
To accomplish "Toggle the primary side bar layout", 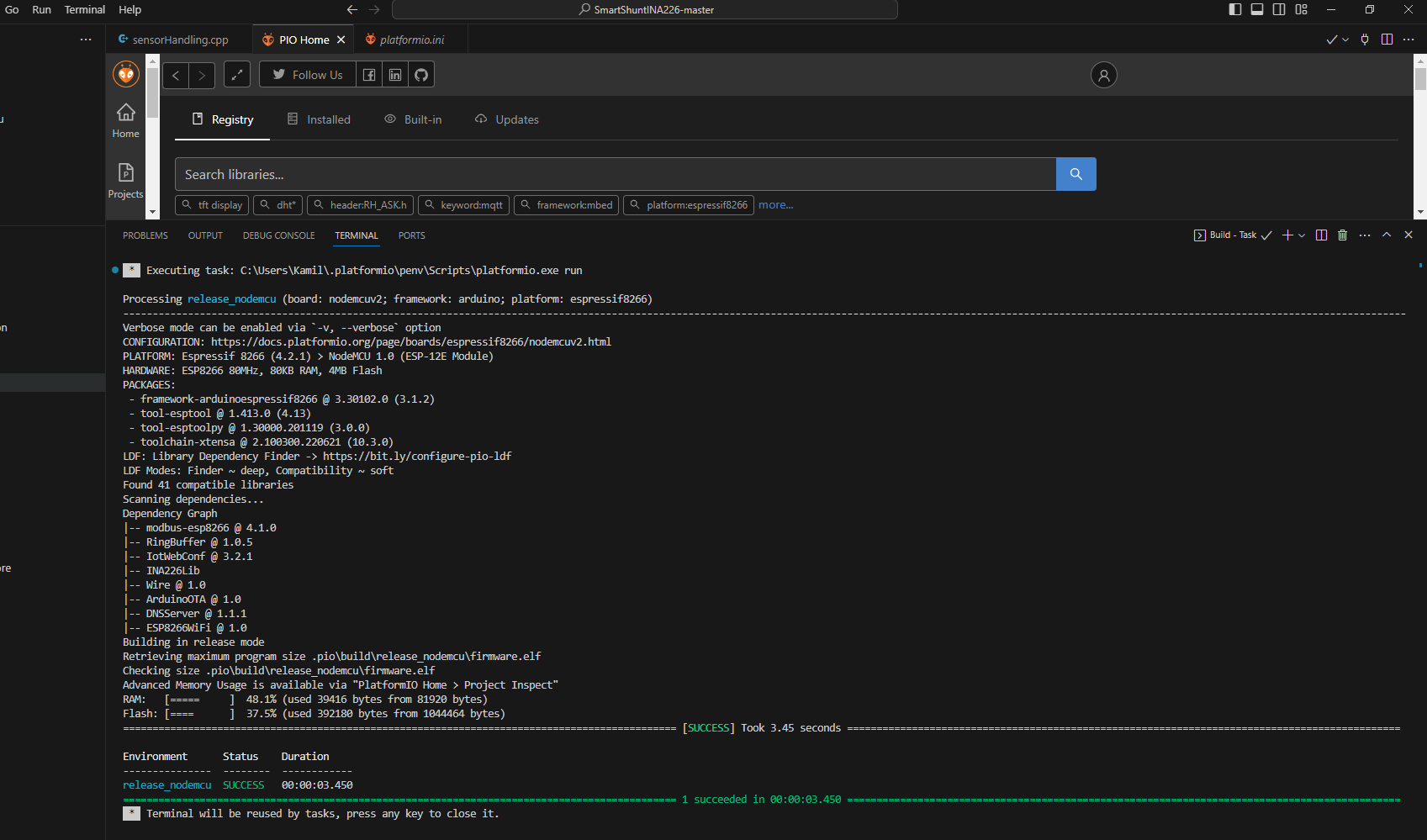I will tap(1235, 9).
